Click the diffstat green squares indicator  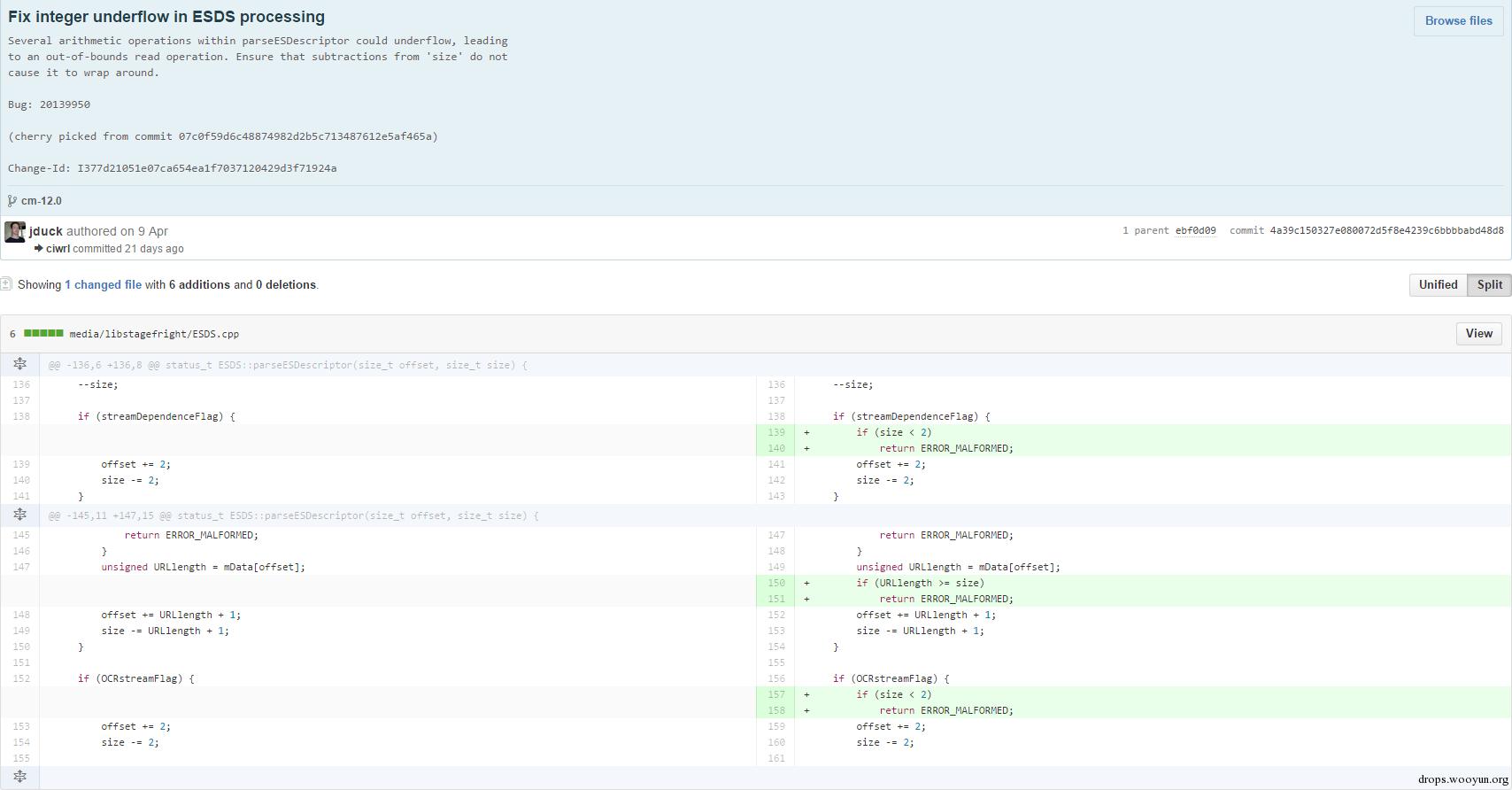pos(43,334)
